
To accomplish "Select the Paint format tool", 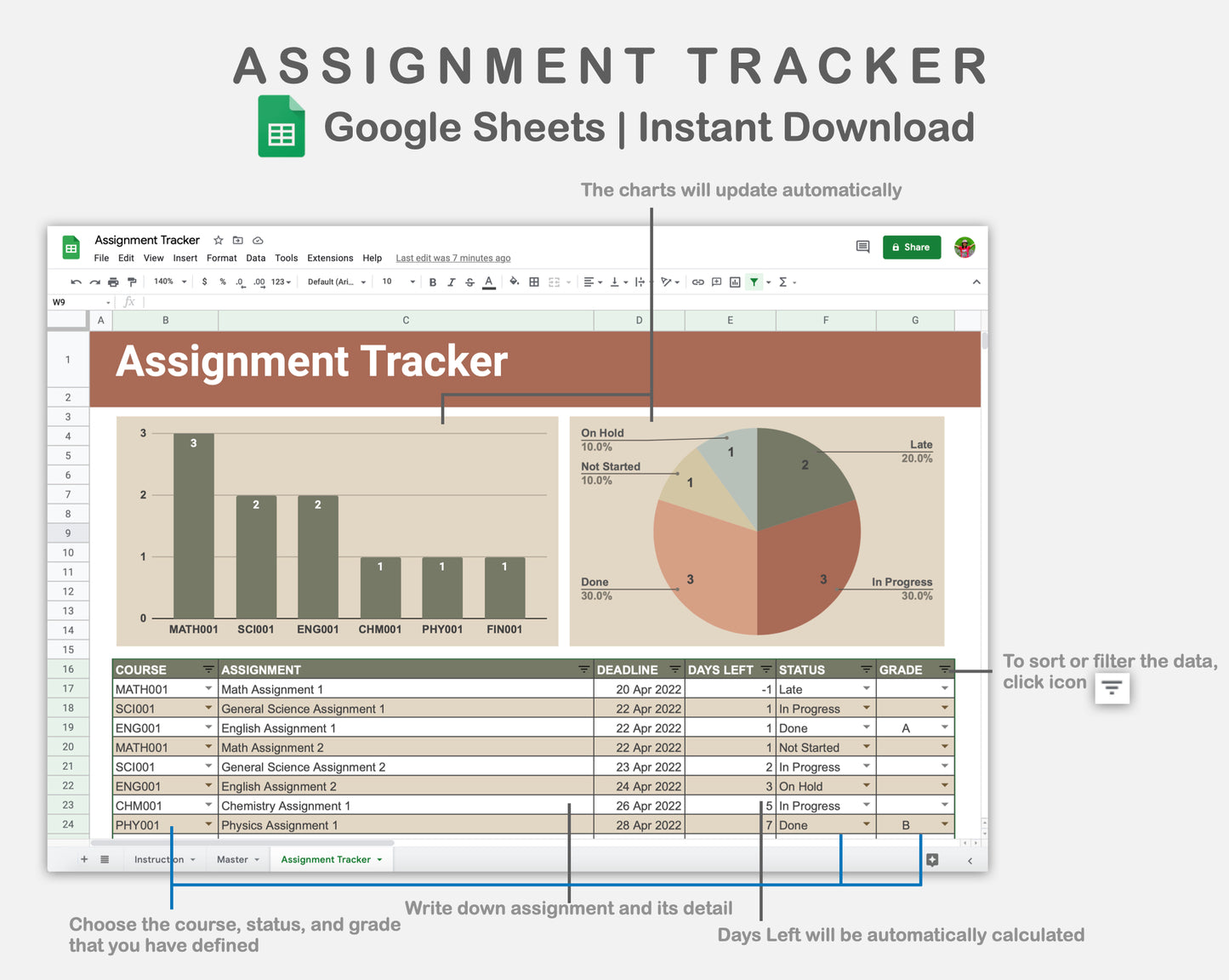I will click(x=132, y=282).
